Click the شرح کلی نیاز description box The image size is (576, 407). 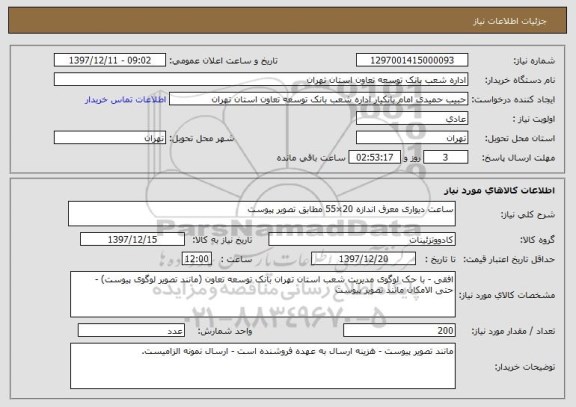(x=262, y=214)
